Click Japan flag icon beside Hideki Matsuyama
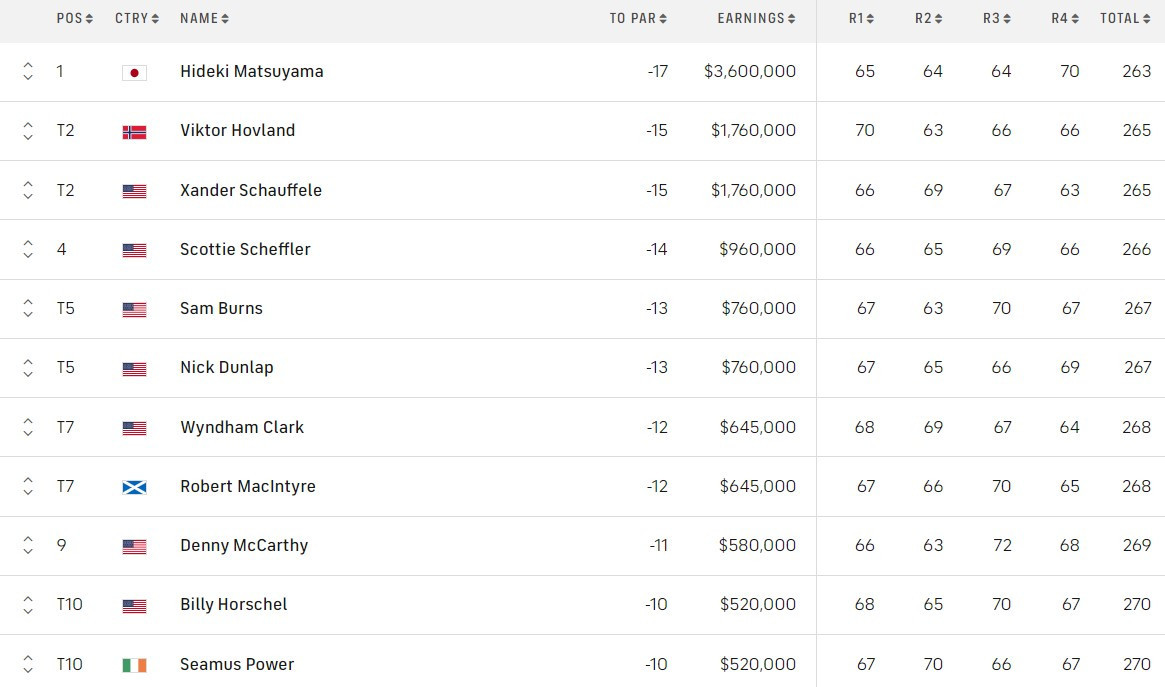Viewport: 1165px width, 687px height. 134,72
